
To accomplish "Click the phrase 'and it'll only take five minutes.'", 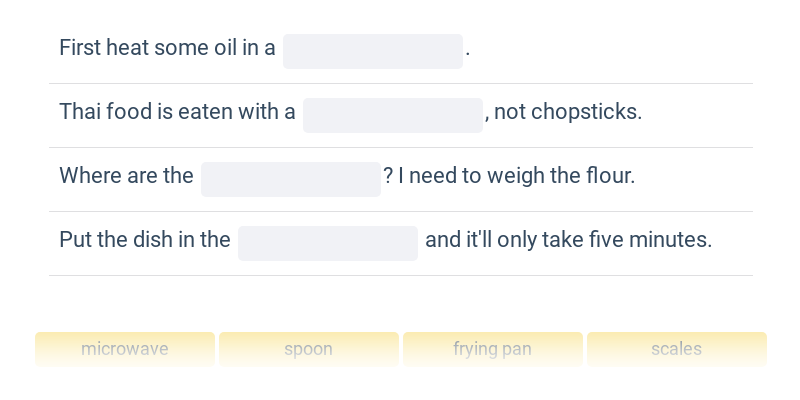I will (568, 240).
